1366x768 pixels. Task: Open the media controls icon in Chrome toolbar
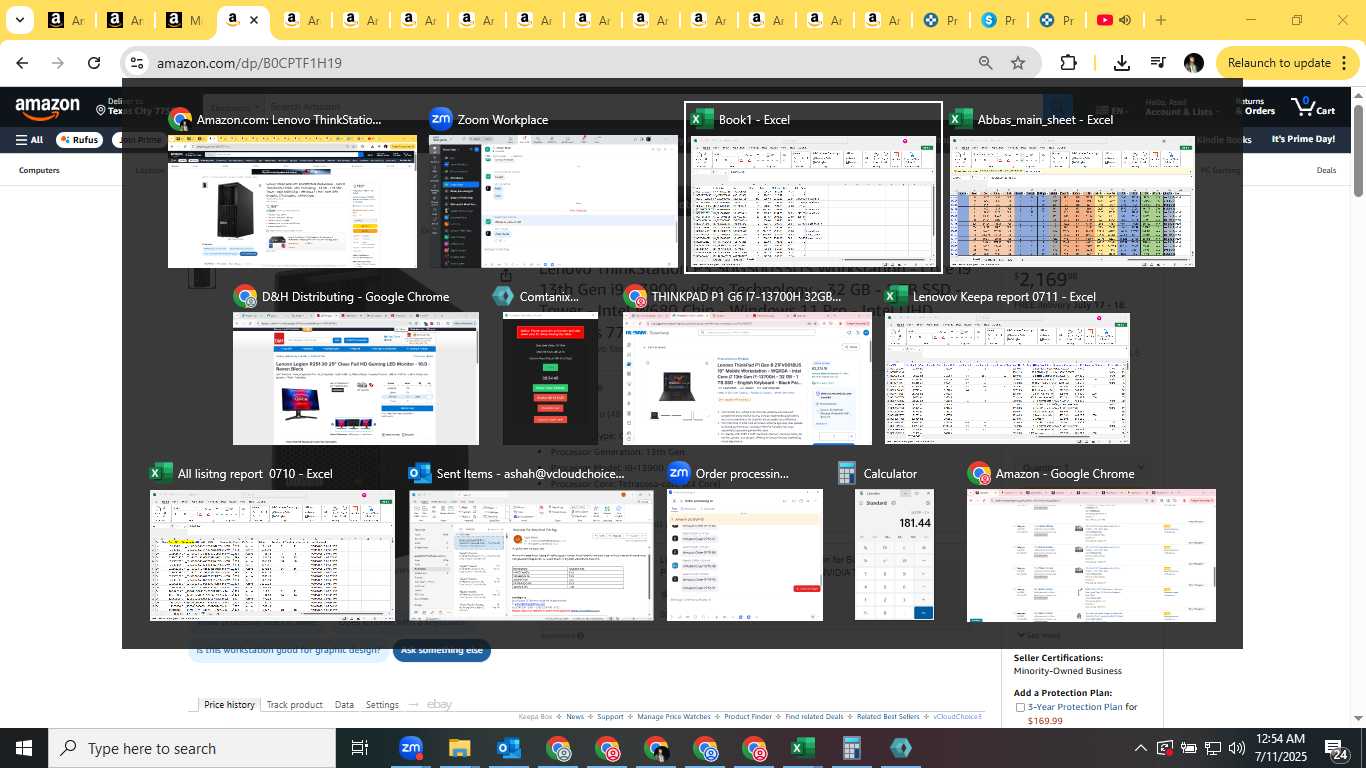(x=1158, y=63)
